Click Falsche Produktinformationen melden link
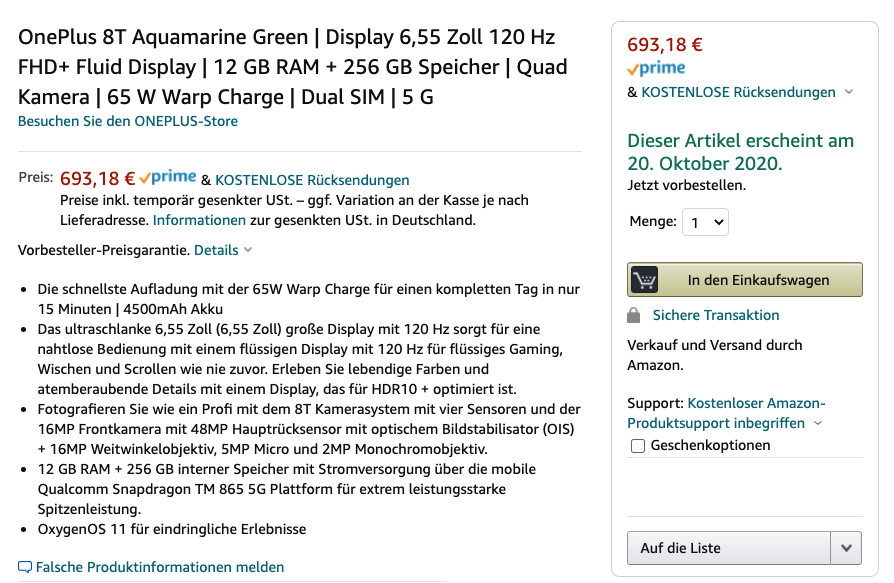 tap(160, 567)
